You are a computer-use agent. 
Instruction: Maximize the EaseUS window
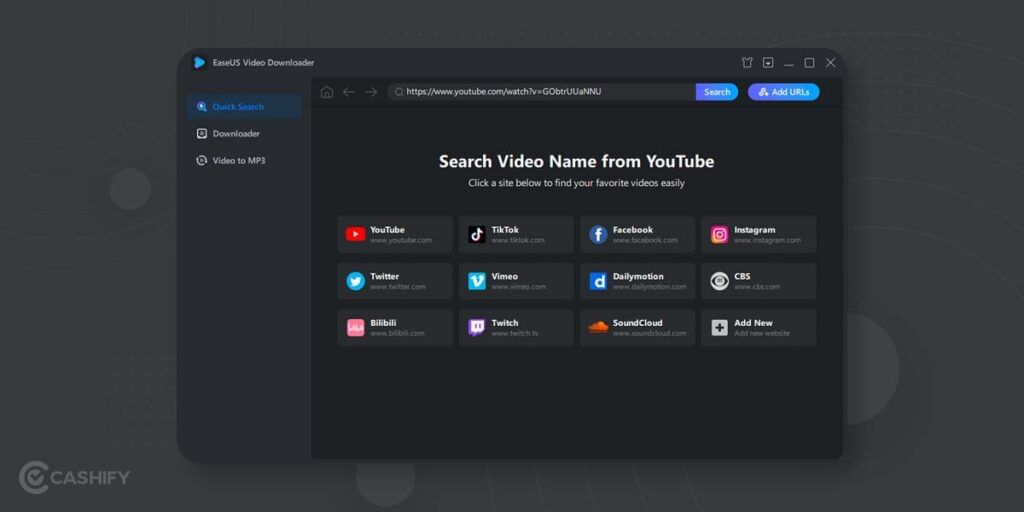click(x=809, y=63)
